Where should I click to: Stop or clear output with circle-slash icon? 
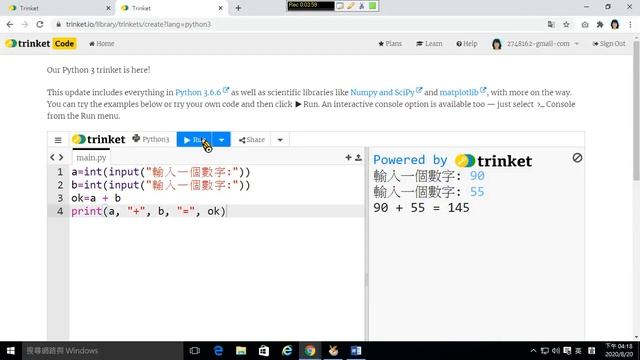coord(577,158)
